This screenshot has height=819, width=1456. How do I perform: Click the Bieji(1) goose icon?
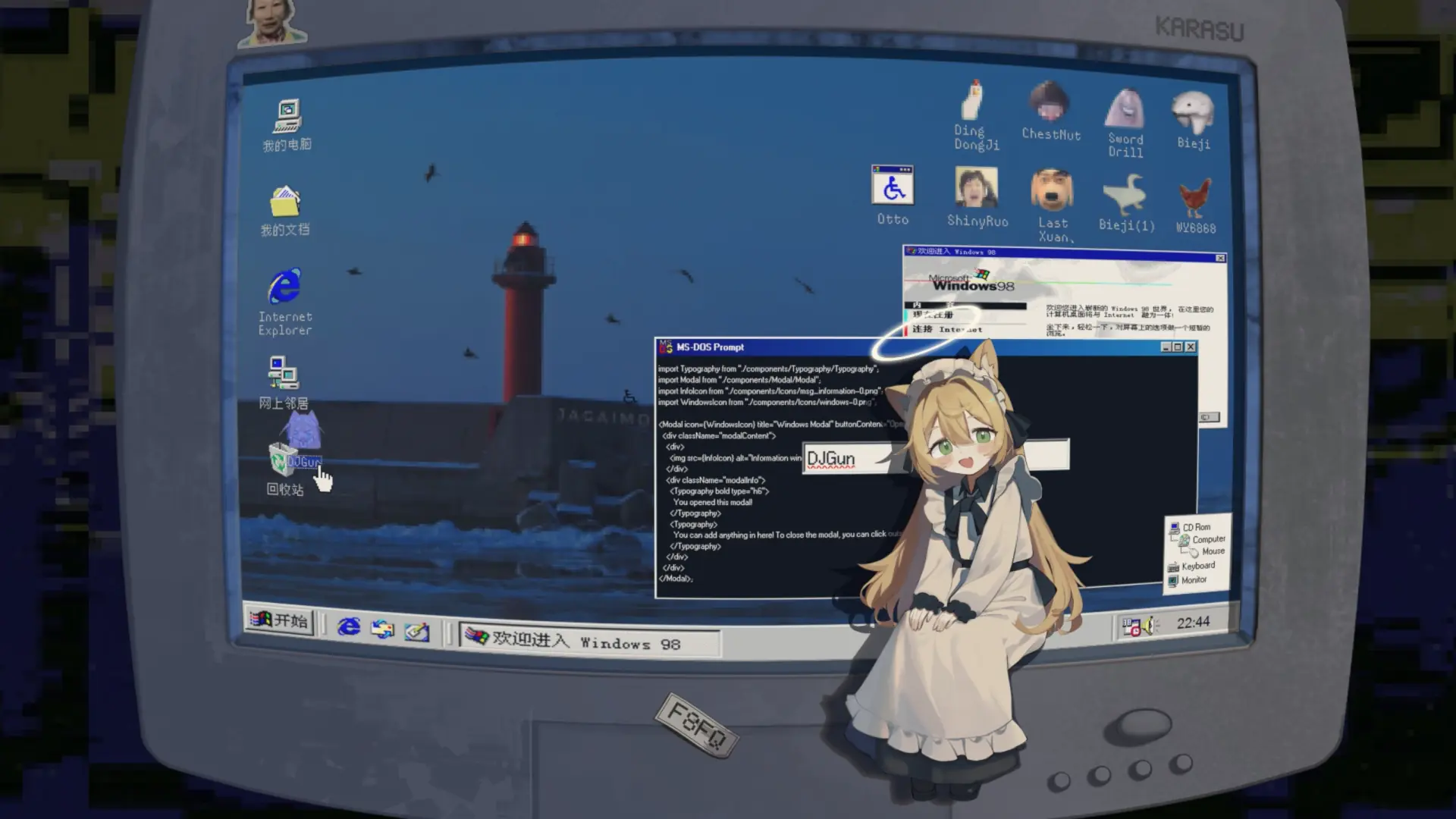click(x=1125, y=194)
